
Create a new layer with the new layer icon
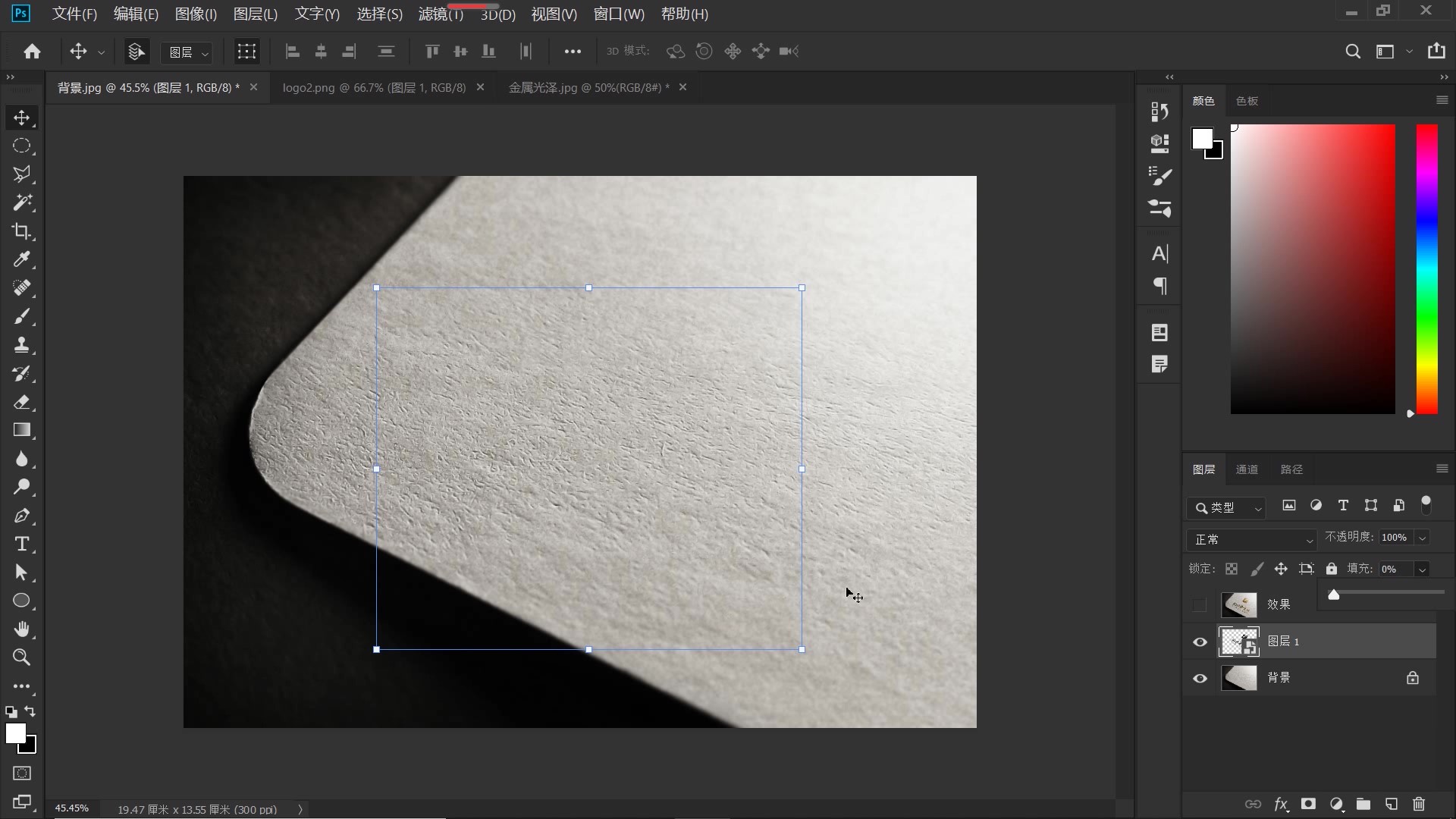[x=1391, y=804]
